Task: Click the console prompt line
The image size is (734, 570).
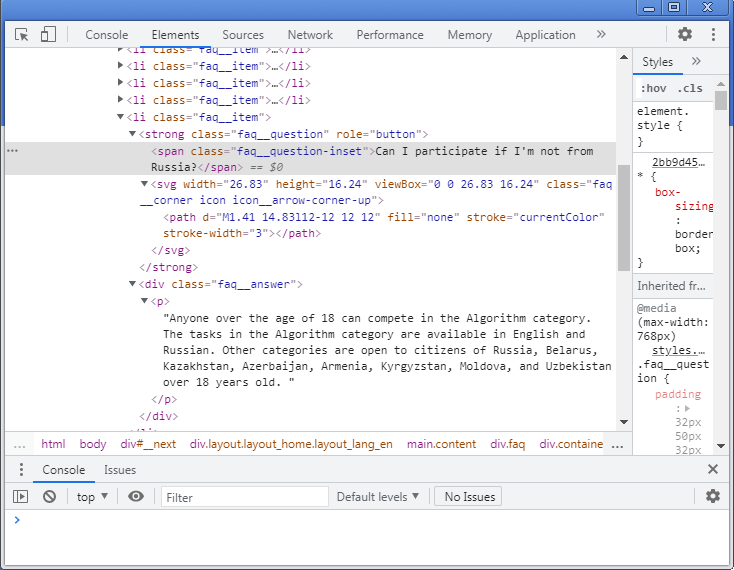Action: 367,520
